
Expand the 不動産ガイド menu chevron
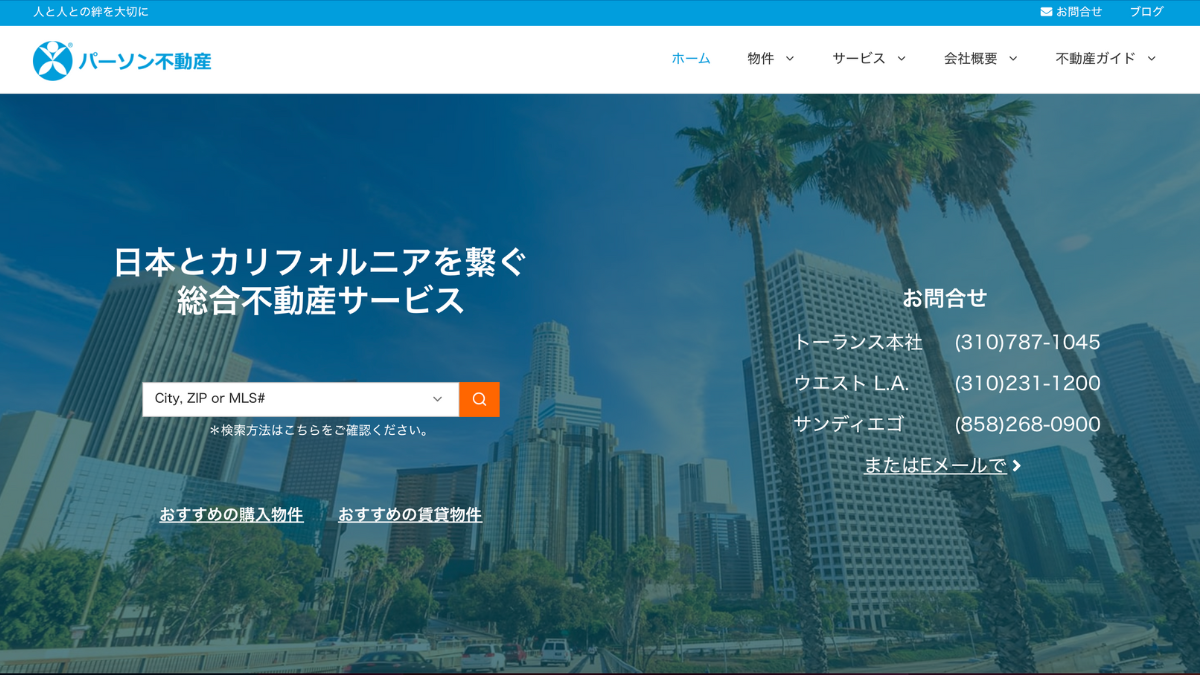point(1151,59)
